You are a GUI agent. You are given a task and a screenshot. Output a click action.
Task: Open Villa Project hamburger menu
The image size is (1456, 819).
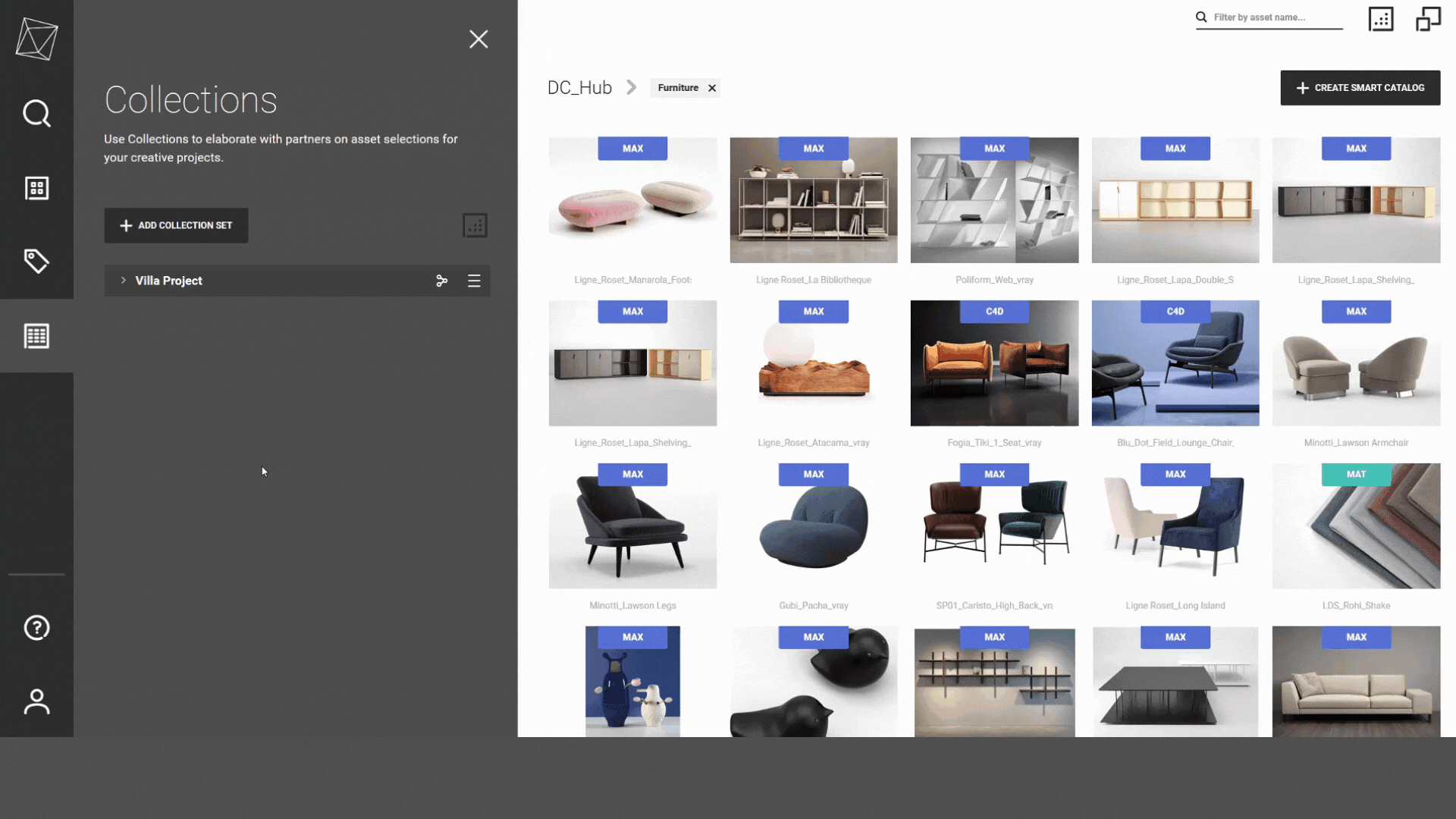pyautogui.click(x=474, y=281)
